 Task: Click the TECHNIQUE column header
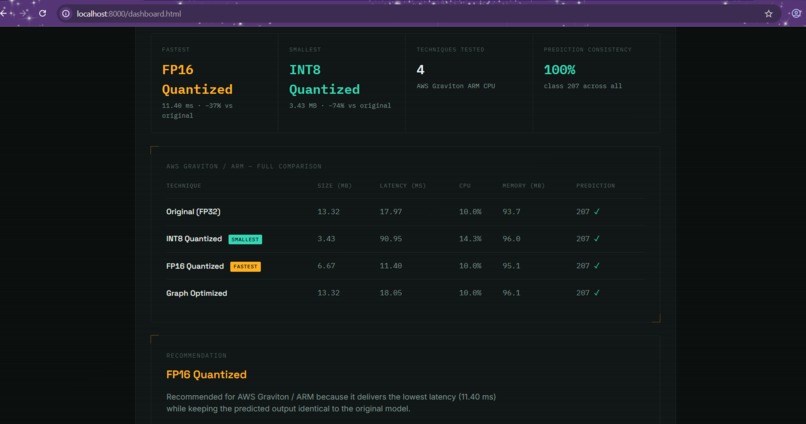point(184,186)
